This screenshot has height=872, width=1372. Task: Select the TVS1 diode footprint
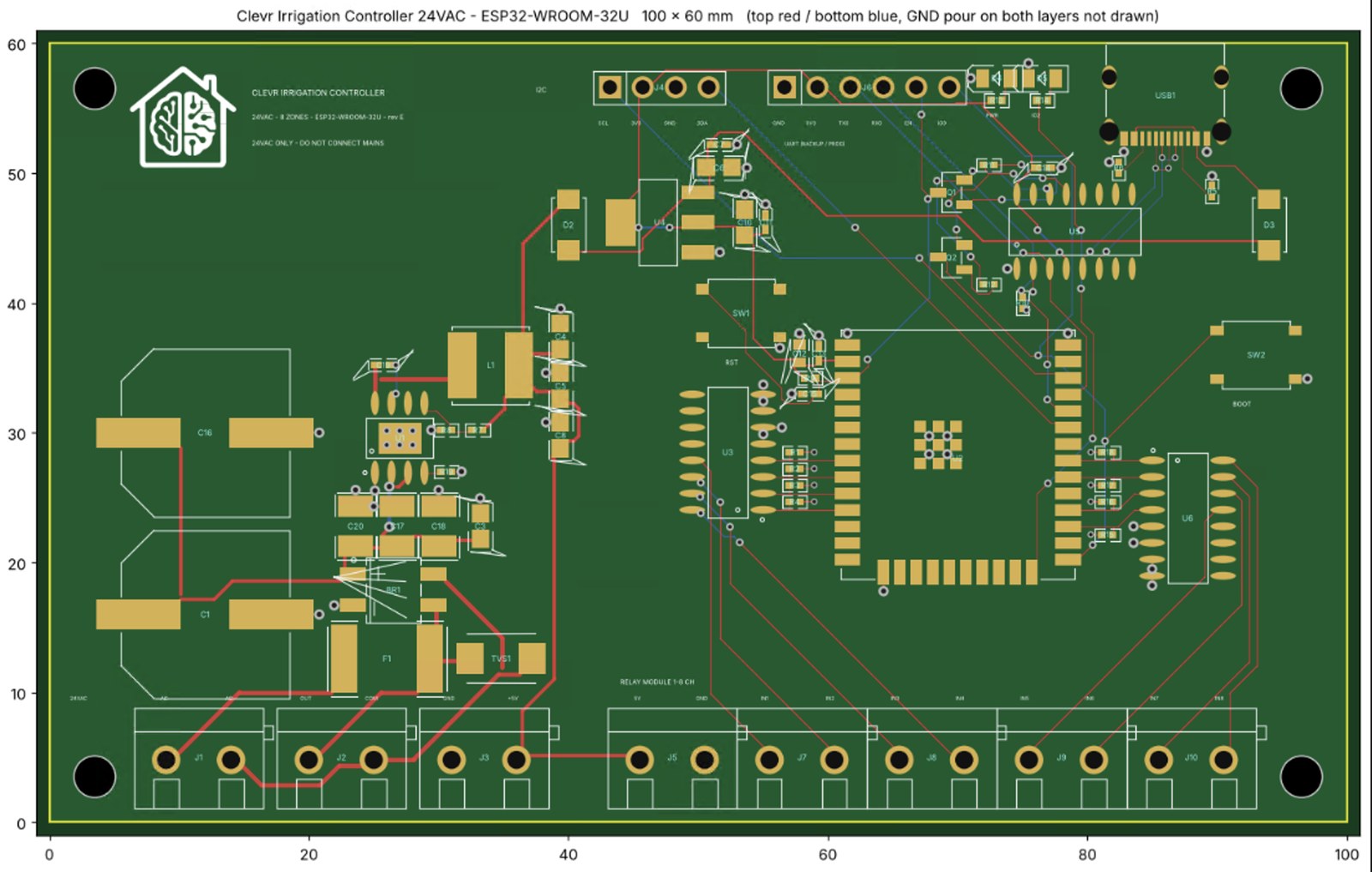501,659
